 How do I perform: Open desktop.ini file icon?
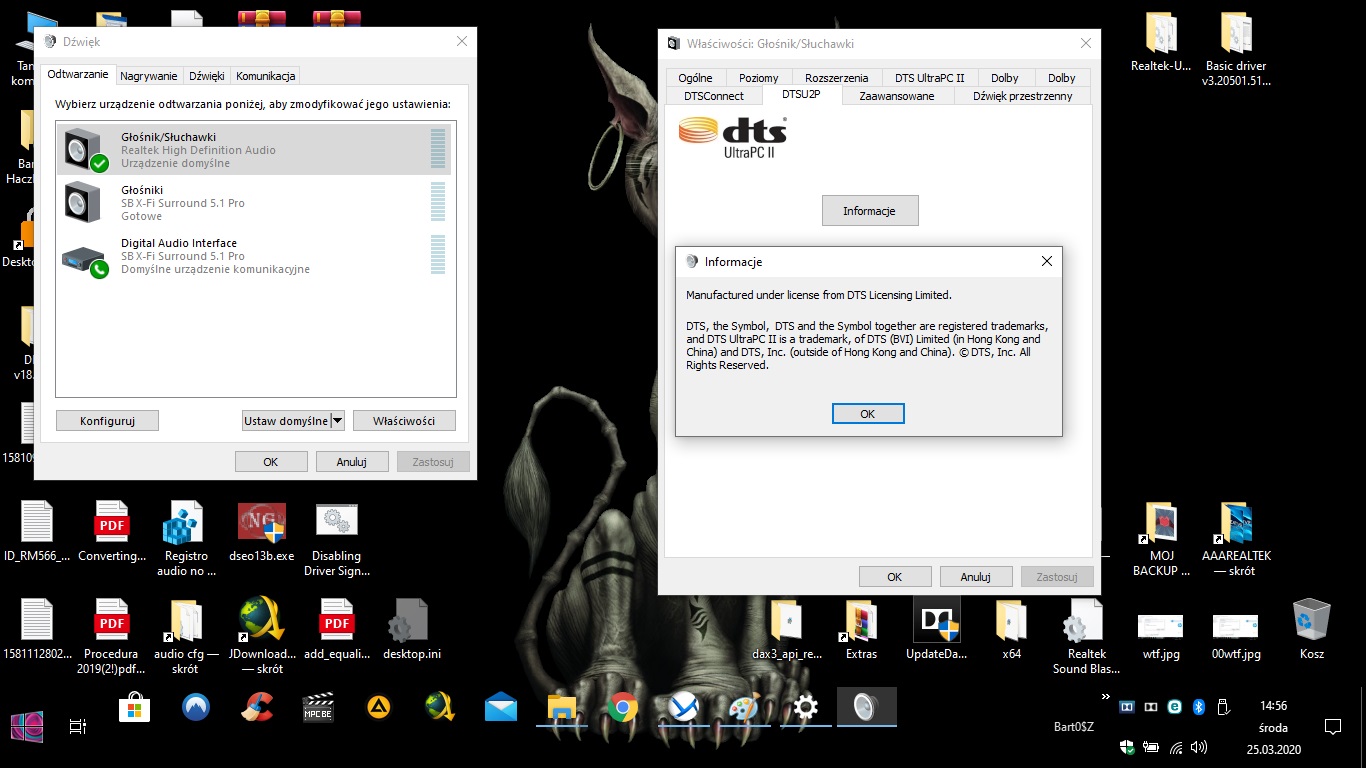pyautogui.click(x=411, y=628)
